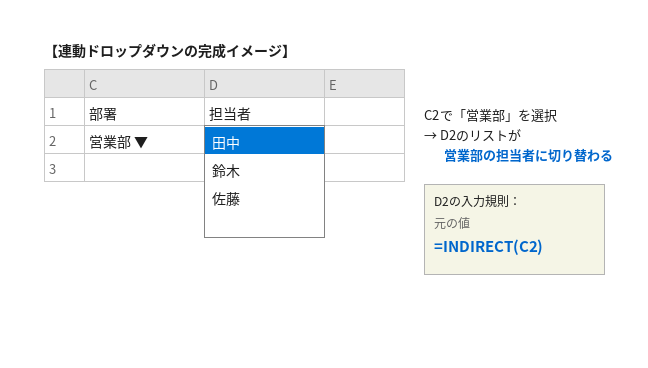This screenshot has height=368, width=648.
Task: Select empty cell C3
Action: pyautogui.click(x=144, y=168)
